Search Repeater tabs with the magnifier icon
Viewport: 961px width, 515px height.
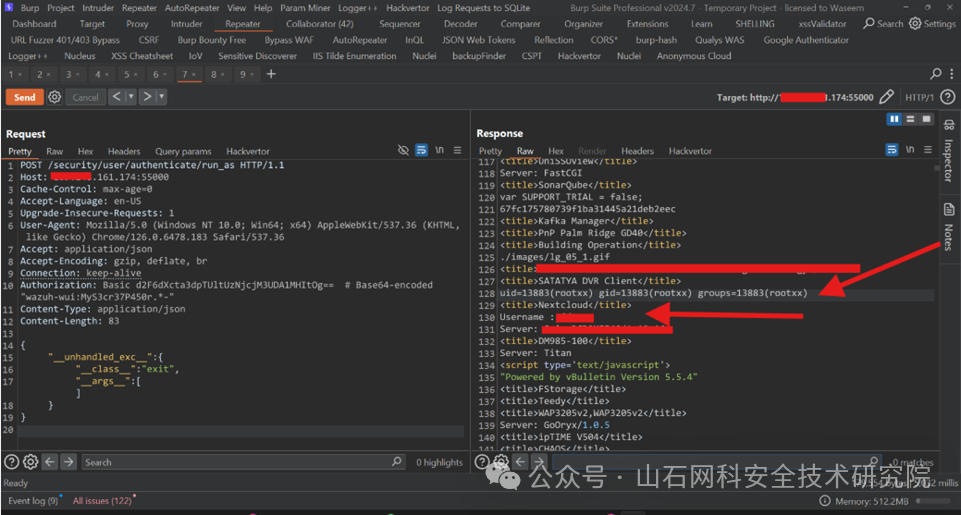point(936,74)
